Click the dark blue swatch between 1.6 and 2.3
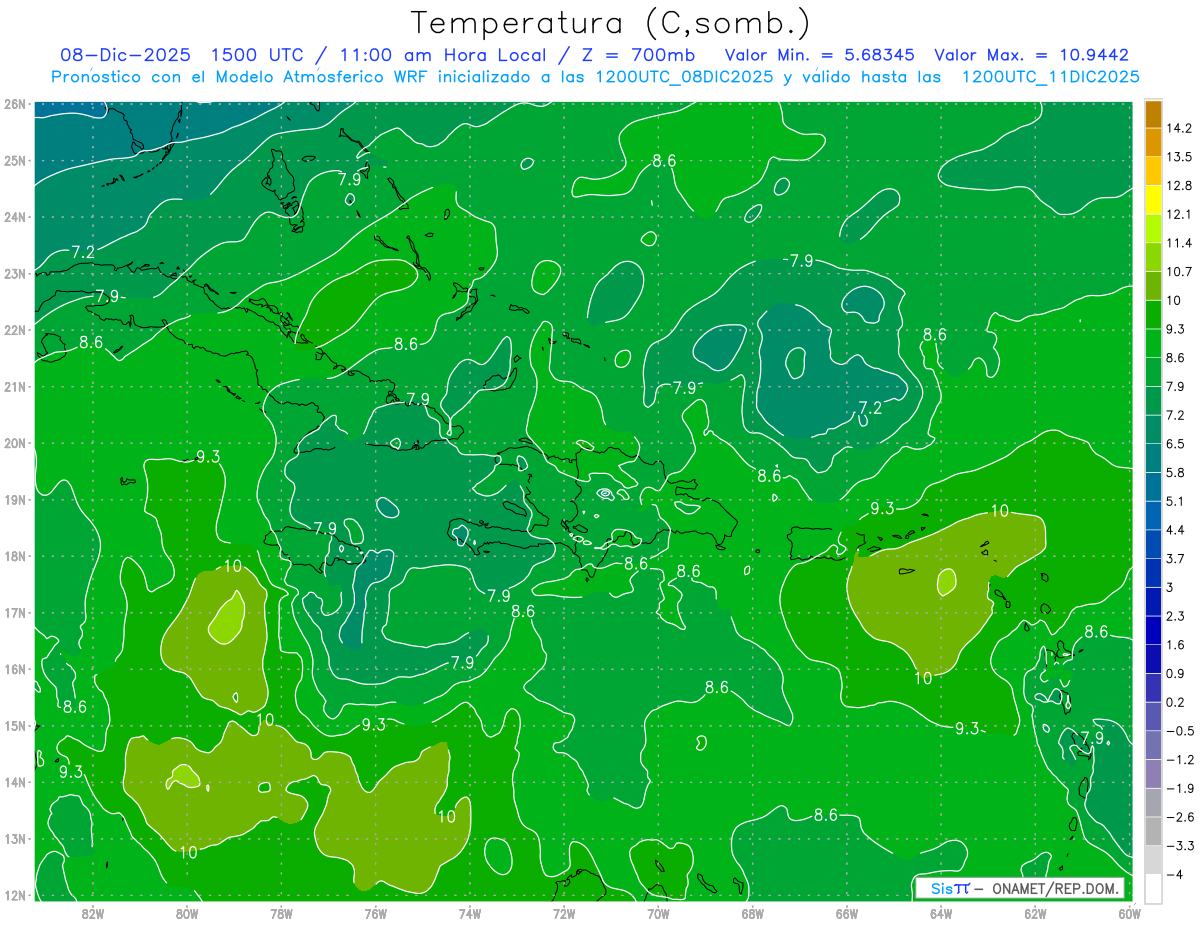The image size is (1200, 927). tap(1153, 630)
